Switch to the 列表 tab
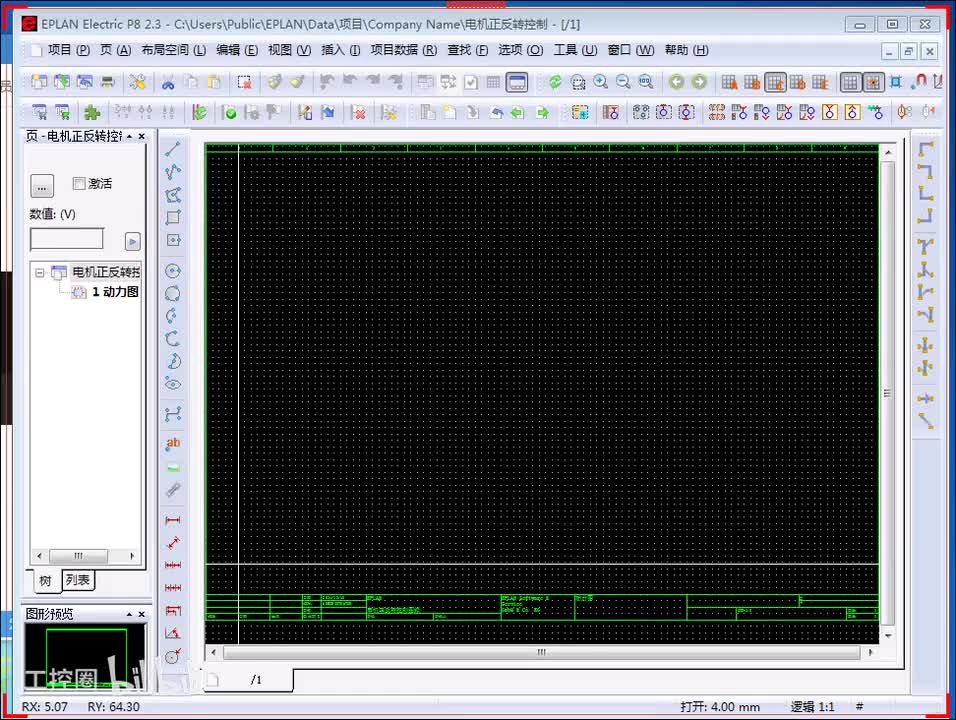The image size is (956, 720). (x=77, y=580)
